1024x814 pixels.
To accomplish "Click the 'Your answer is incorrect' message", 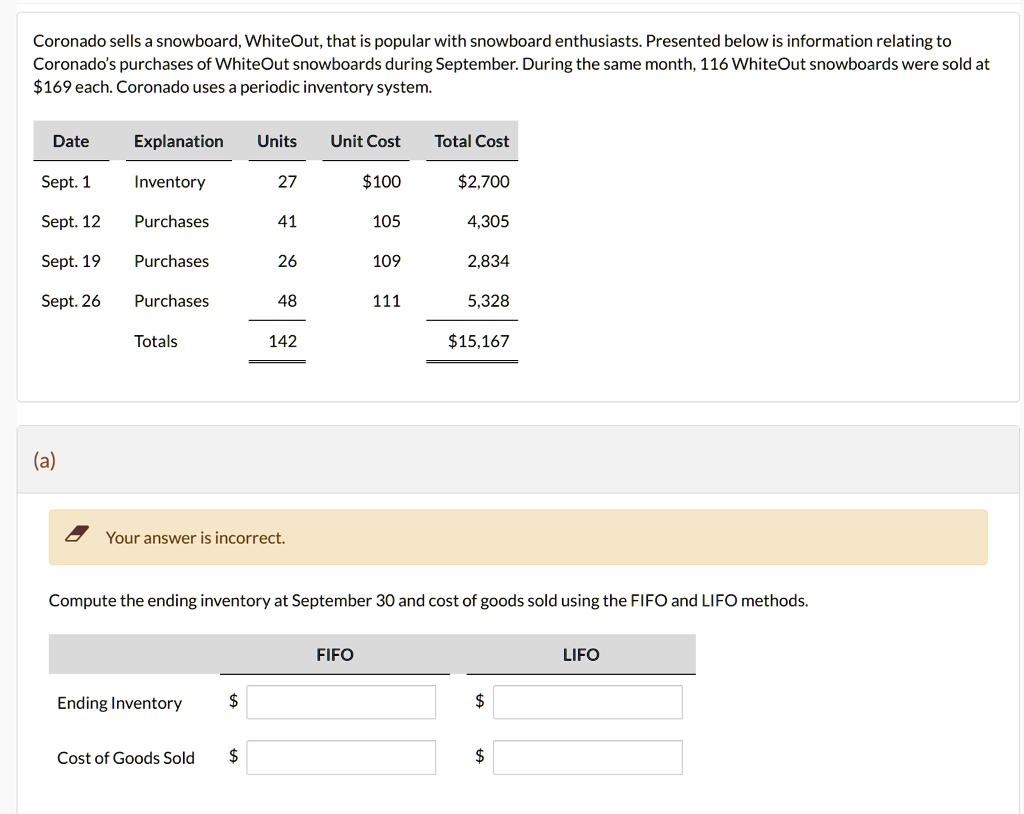I will [x=195, y=538].
